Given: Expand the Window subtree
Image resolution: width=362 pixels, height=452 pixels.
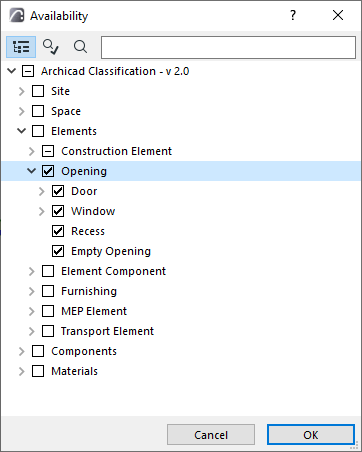Looking at the screenshot, I should click(x=42, y=211).
